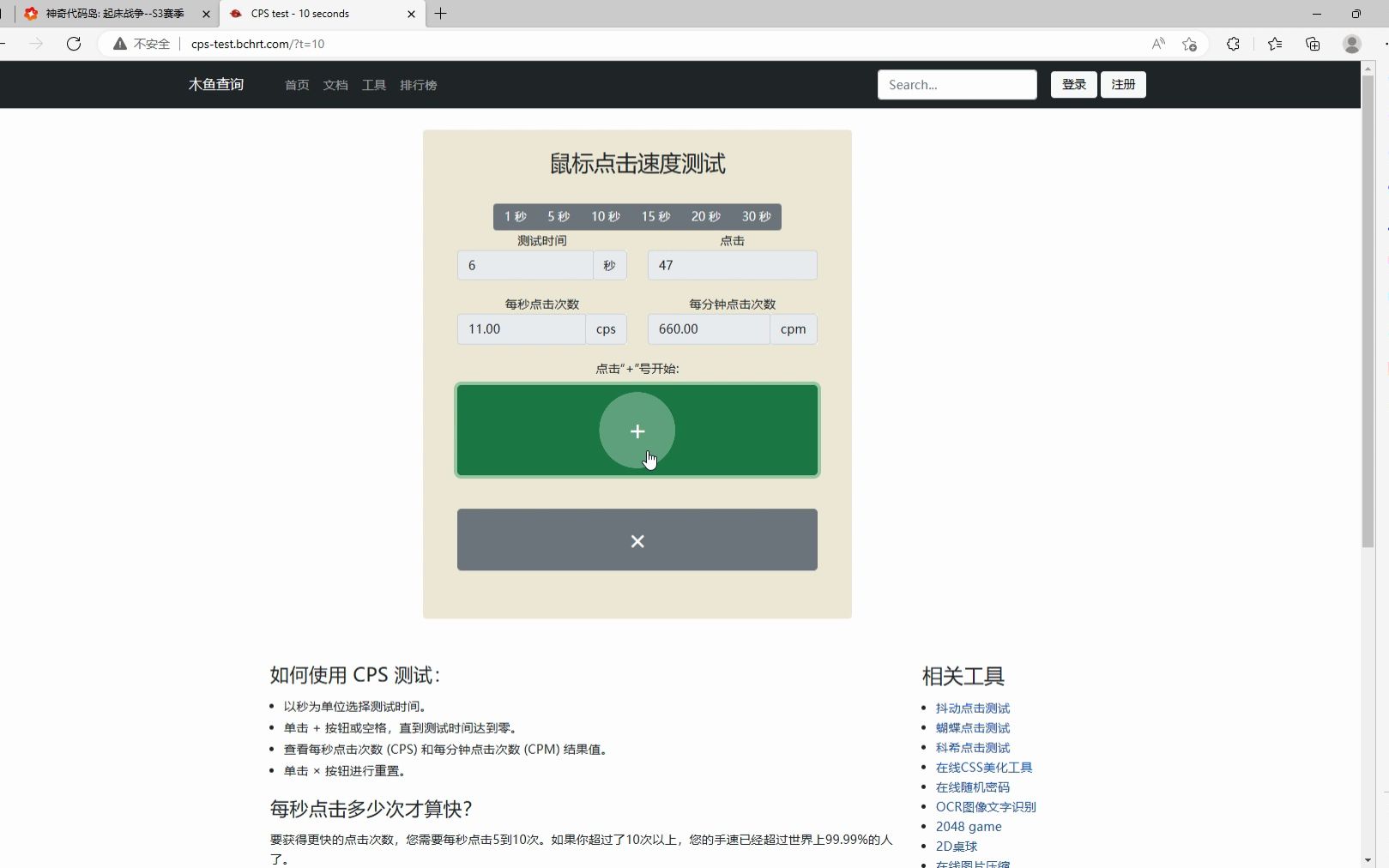Click the 登录 button
Image resolution: width=1389 pixels, height=868 pixels.
coord(1073,85)
